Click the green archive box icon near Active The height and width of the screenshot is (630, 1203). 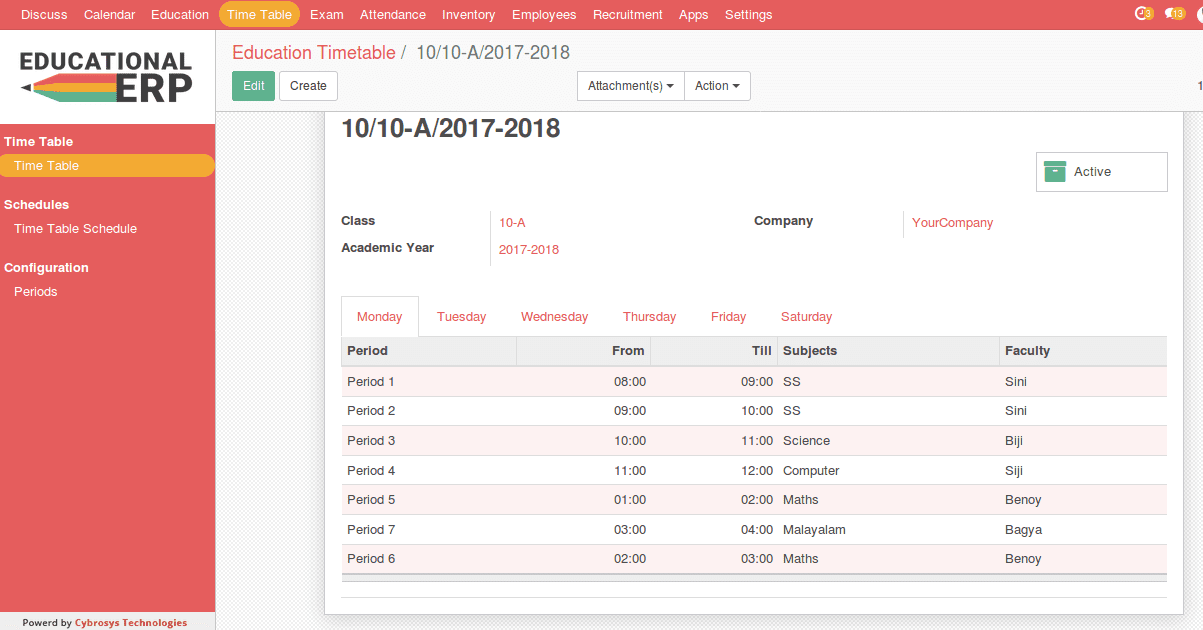coord(1055,171)
